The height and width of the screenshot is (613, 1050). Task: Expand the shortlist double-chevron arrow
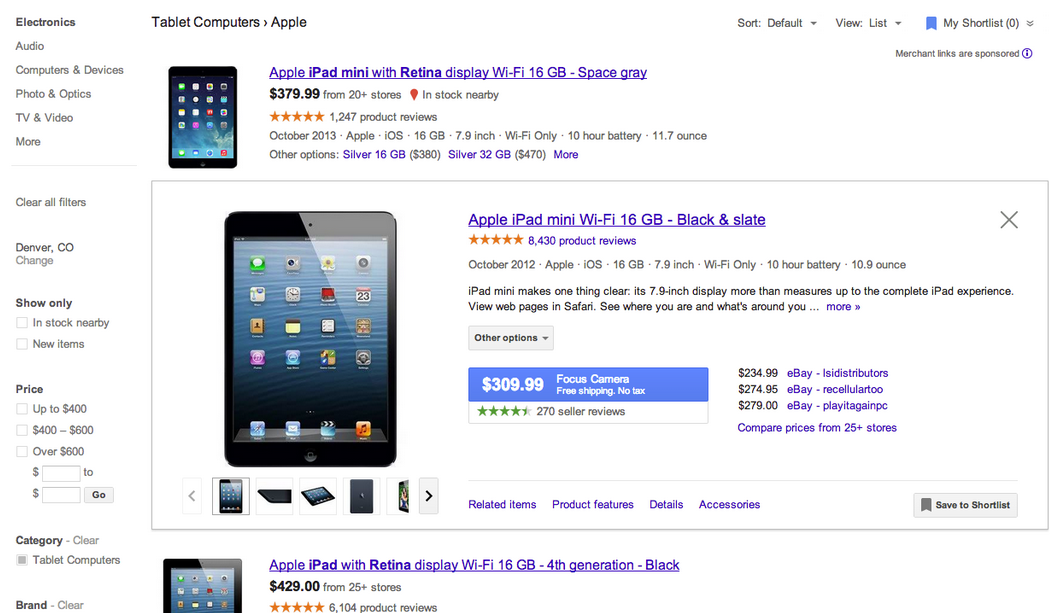click(x=1030, y=23)
